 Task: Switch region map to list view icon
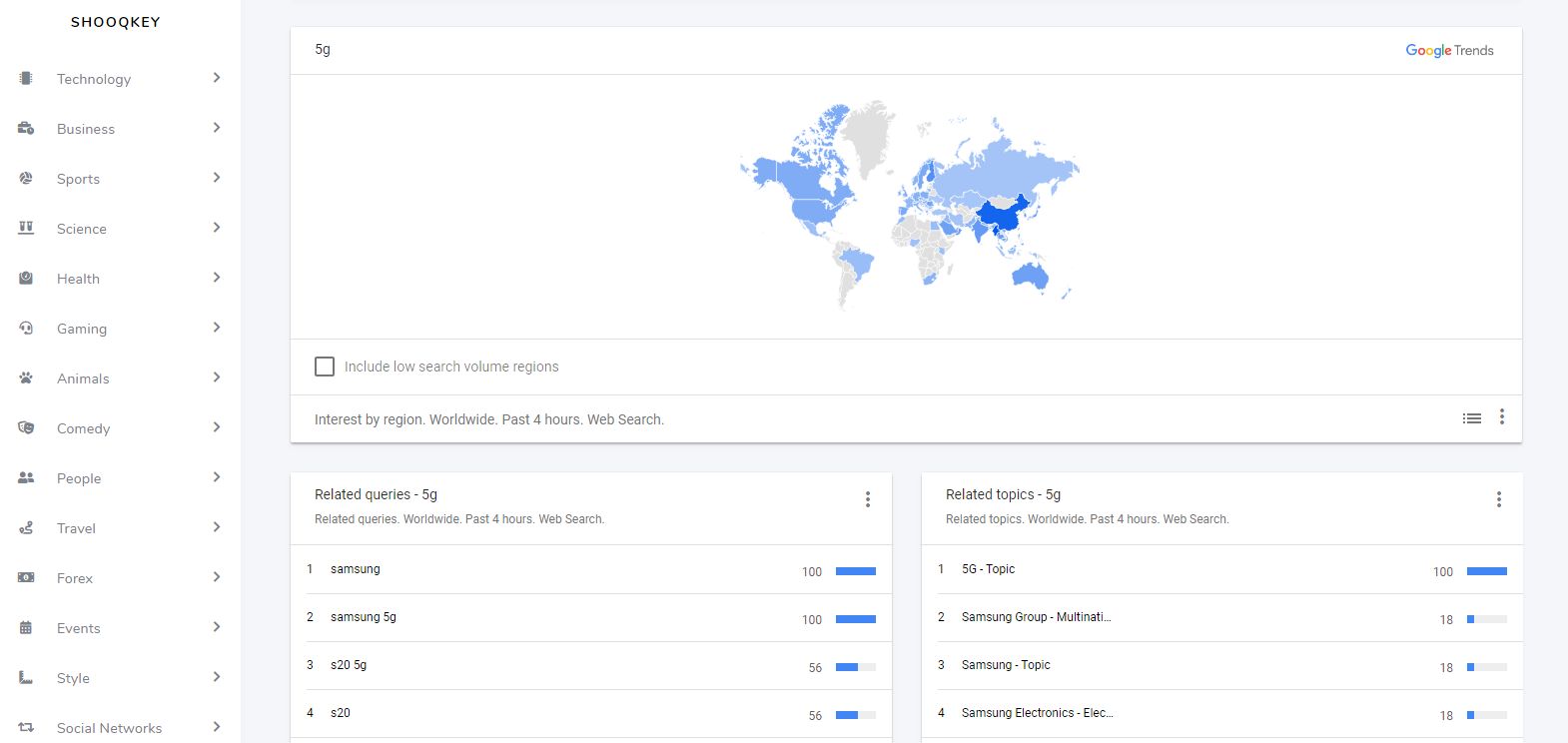coord(1472,418)
